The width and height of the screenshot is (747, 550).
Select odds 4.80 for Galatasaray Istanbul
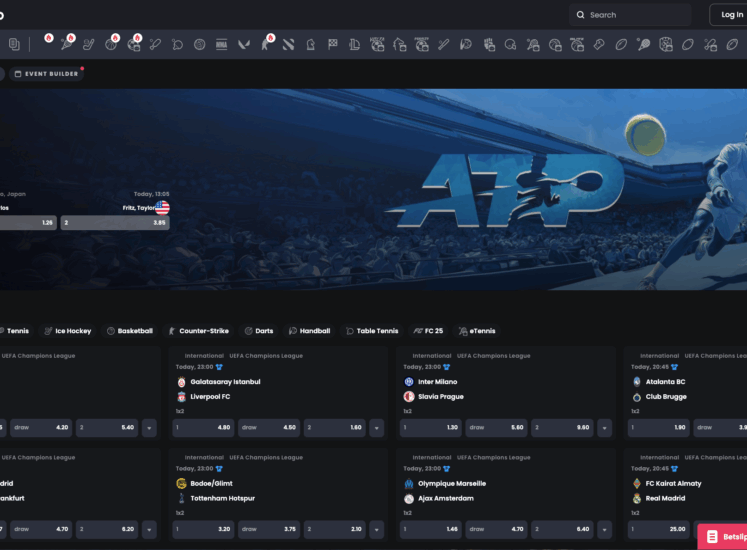205,428
